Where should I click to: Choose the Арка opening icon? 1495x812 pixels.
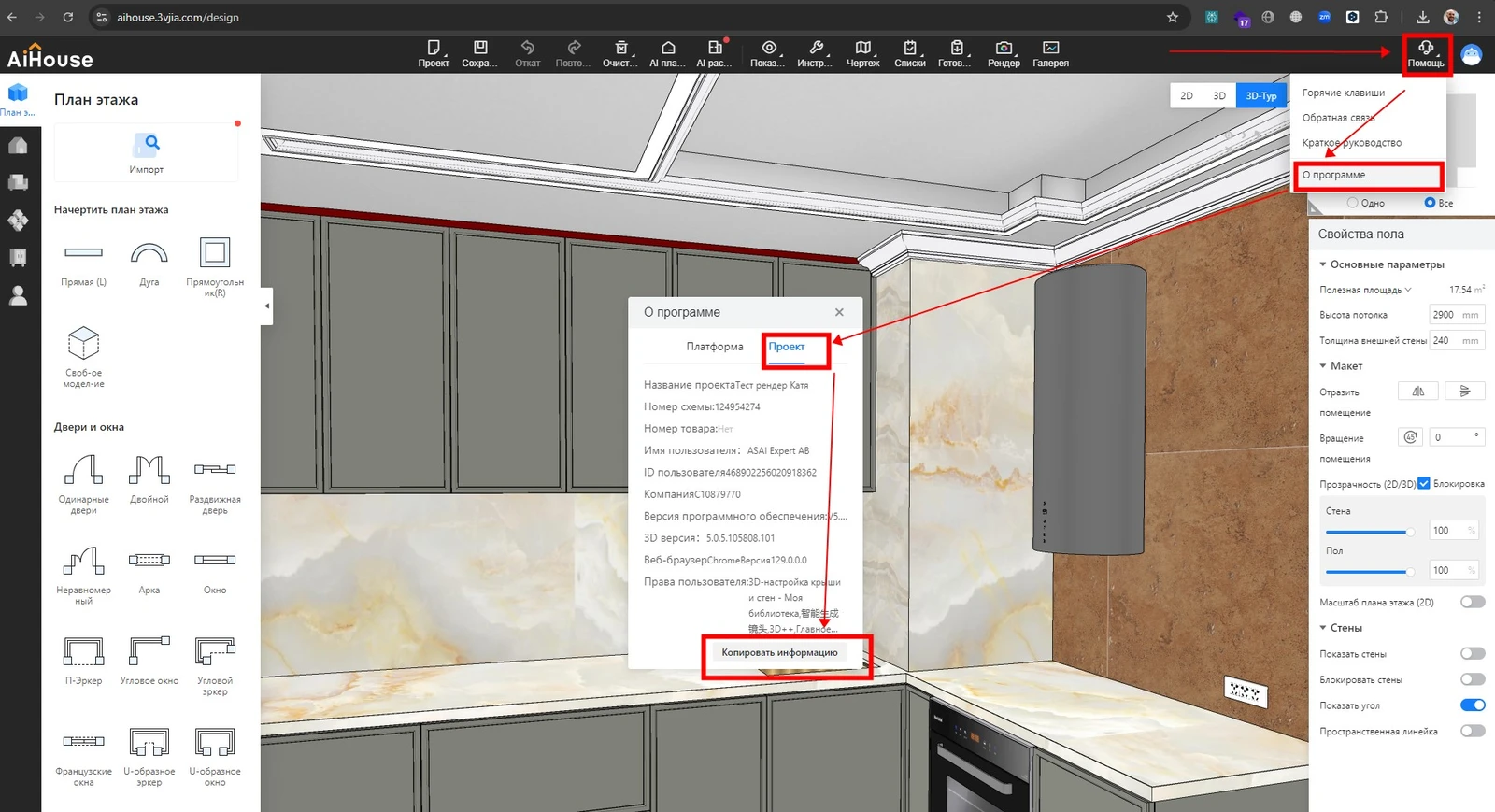[149, 561]
